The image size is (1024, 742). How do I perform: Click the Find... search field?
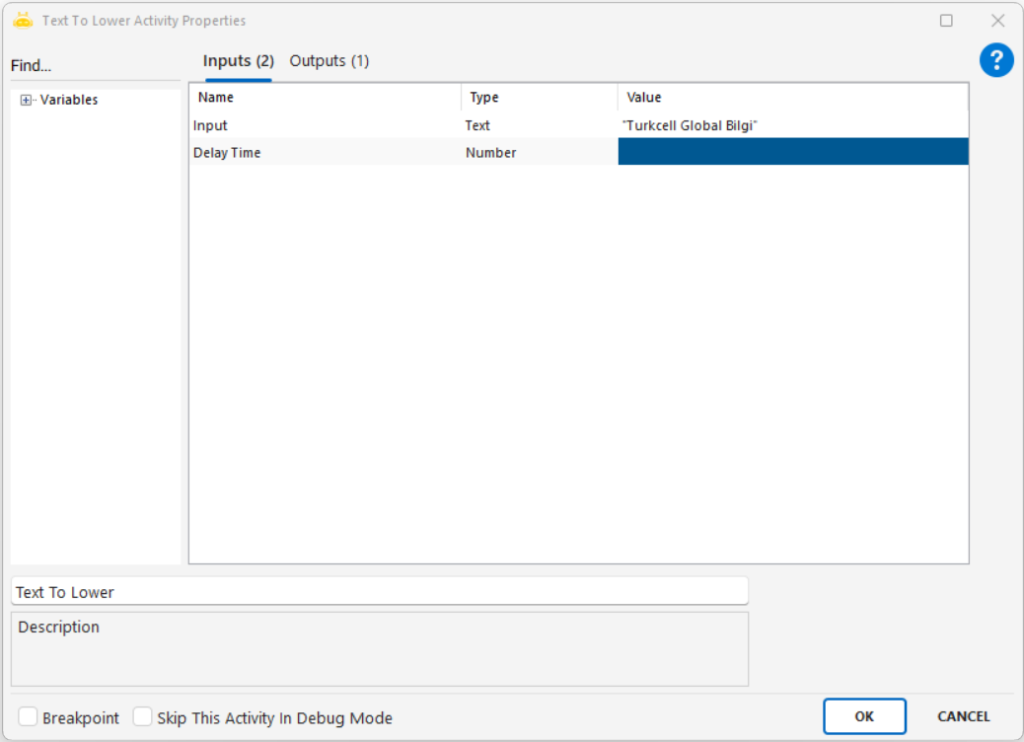[x=95, y=66]
